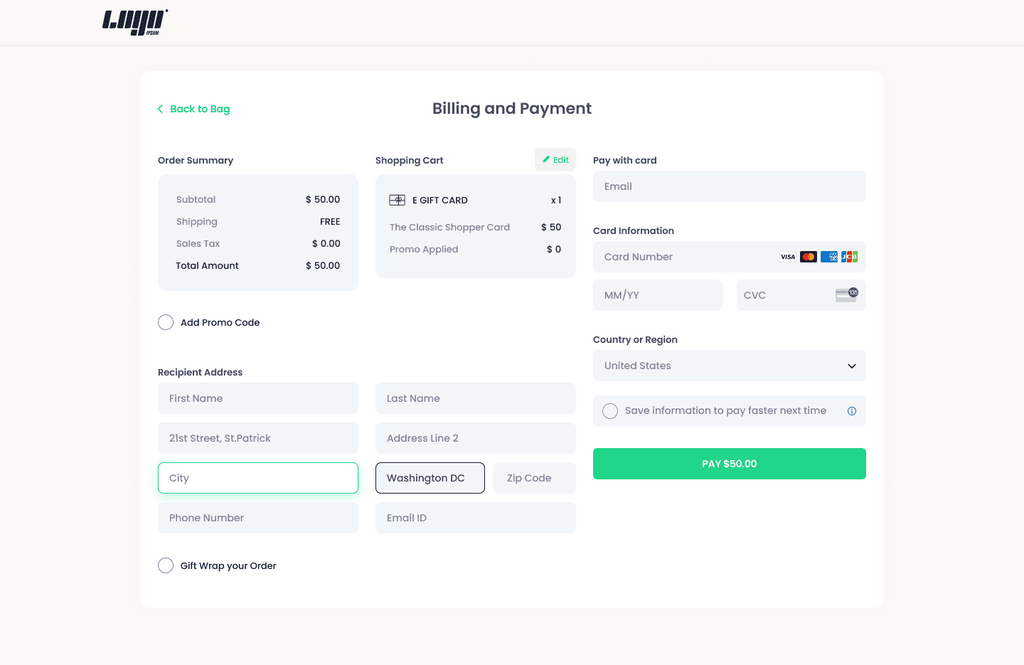Click the Mastercard icon
The height and width of the screenshot is (665, 1024).
(808, 257)
